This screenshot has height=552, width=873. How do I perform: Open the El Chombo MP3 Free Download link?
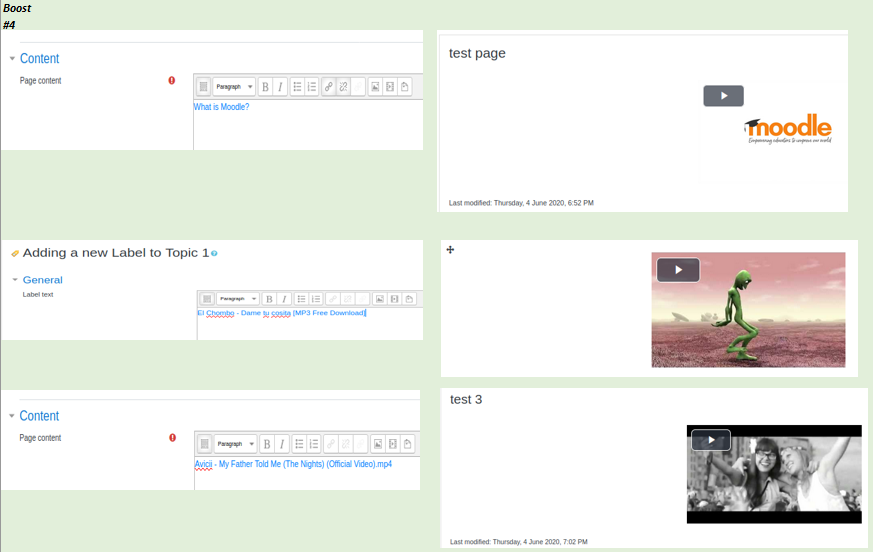[x=282, y=313]
